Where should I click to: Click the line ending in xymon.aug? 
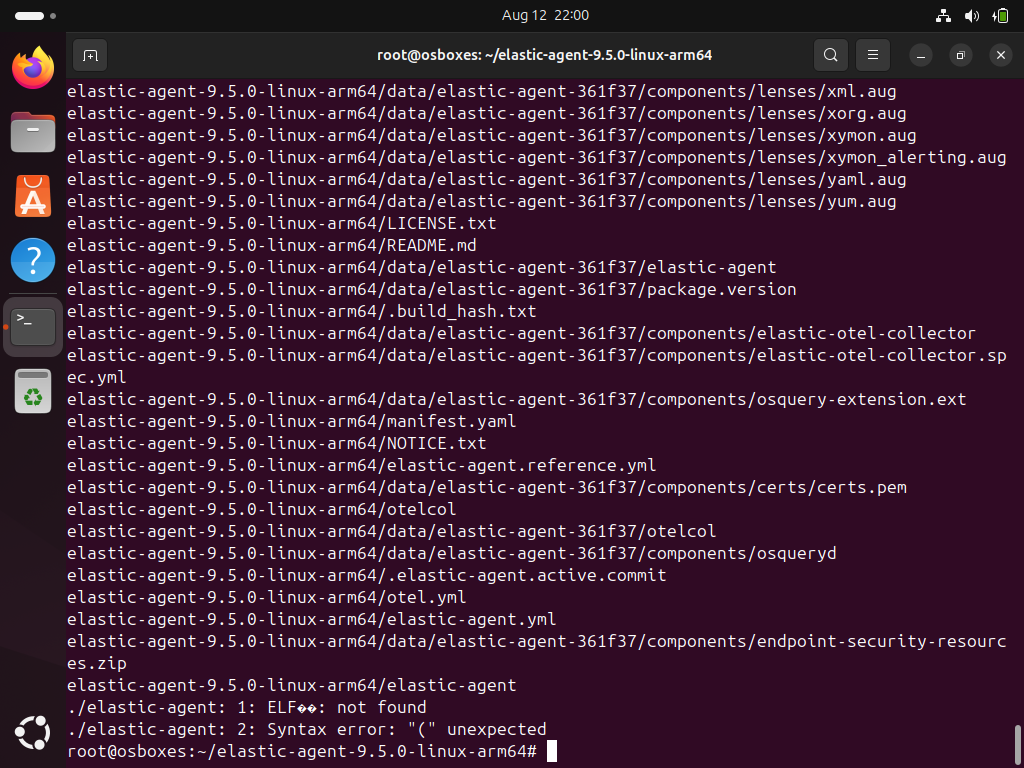[x=492, y=136]
